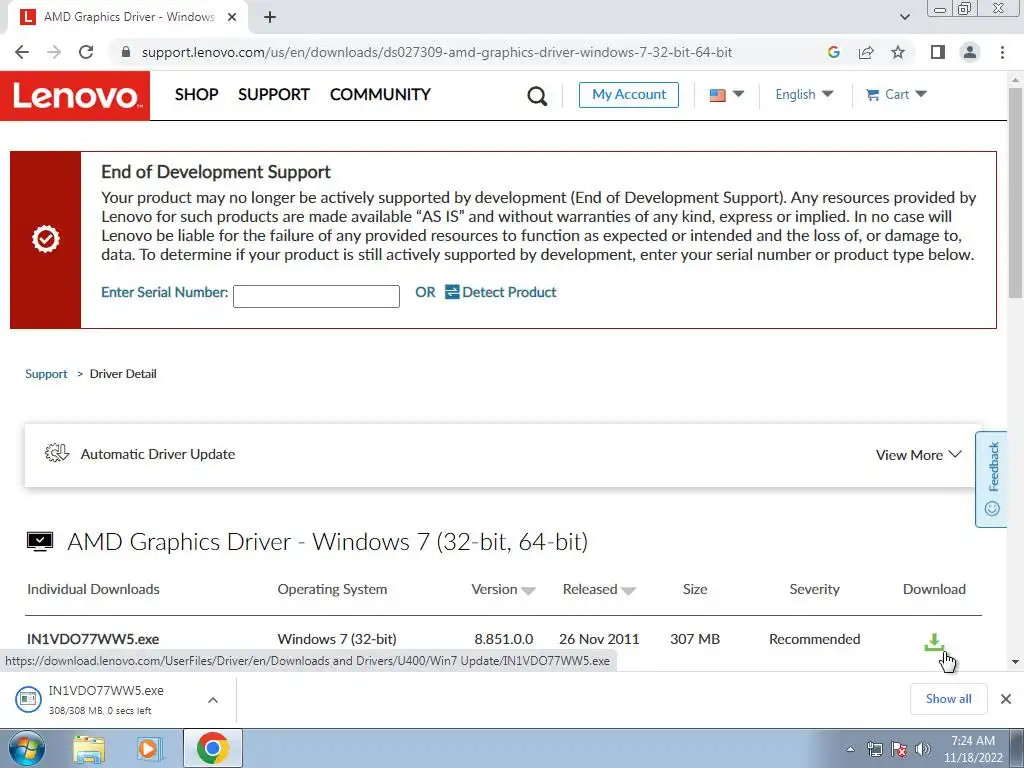Click the network tray icon
This screenshot has width=1024, height=768.
click(x=874, y=749)
